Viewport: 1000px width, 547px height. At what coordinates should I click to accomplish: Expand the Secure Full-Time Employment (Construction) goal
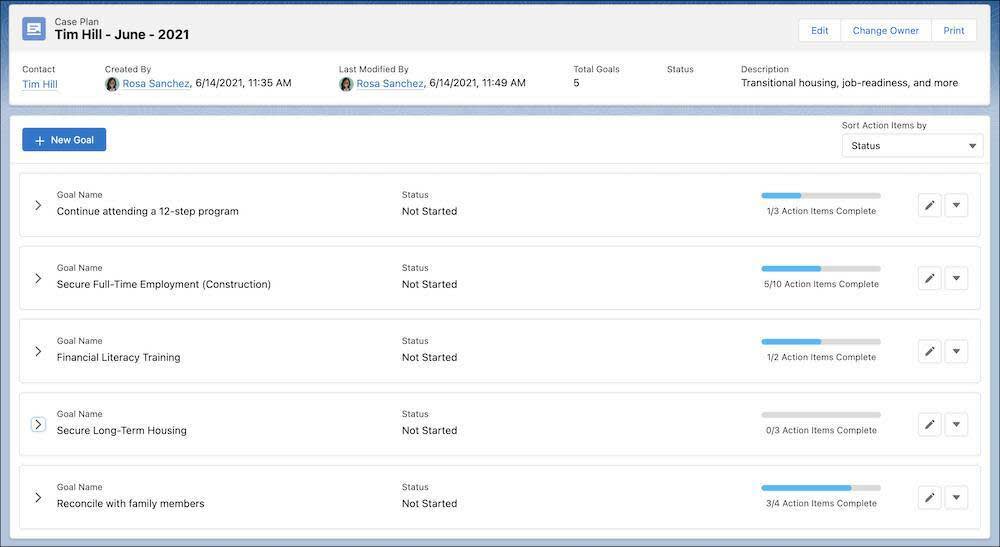click(38, 279)
